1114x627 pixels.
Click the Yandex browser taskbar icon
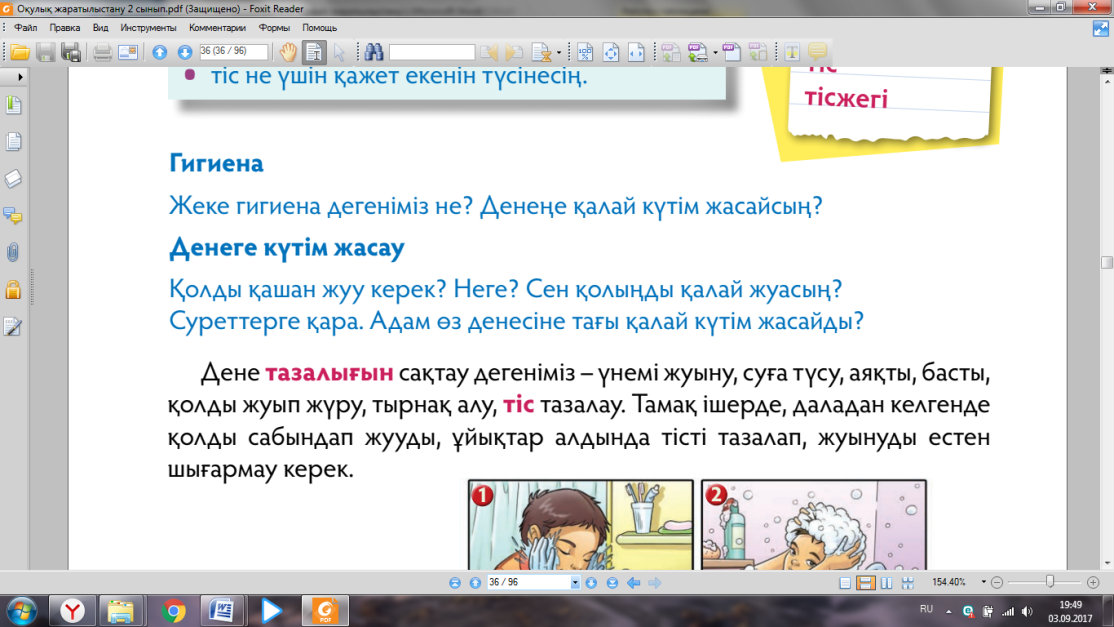(x=72, y=611)
